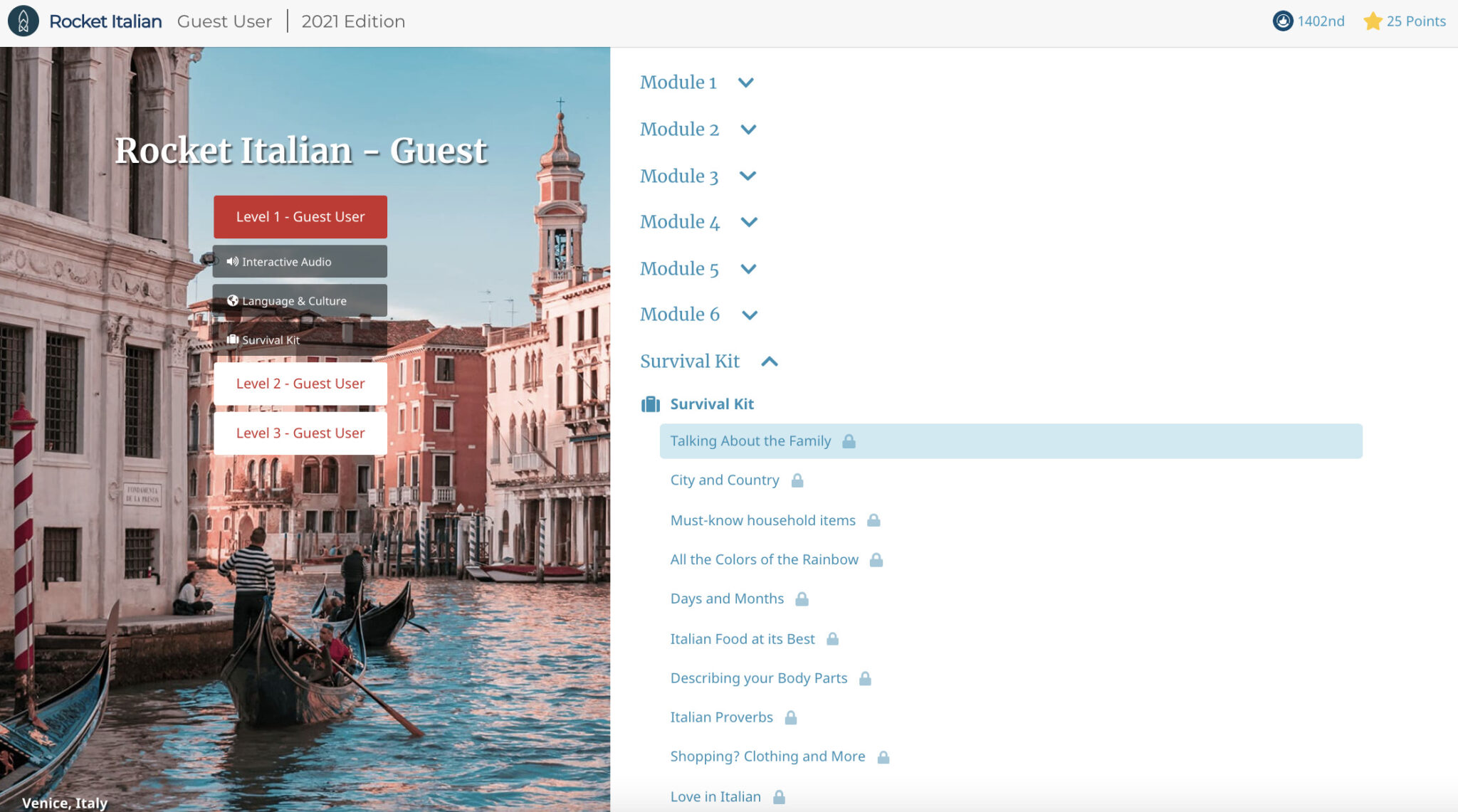
Task: Click the lock icon next to Italian Proverbs
Action: pos(790,717)
